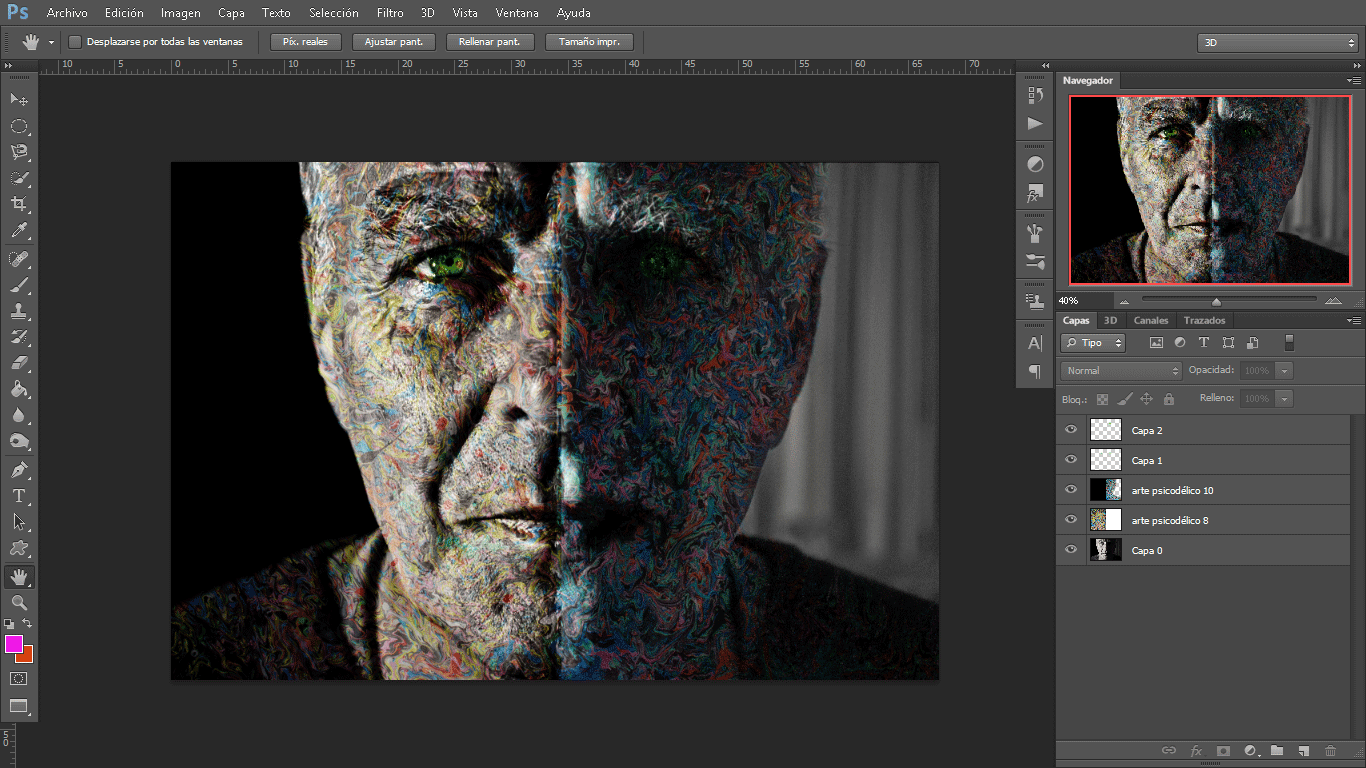Select the Crop tool

18,204
